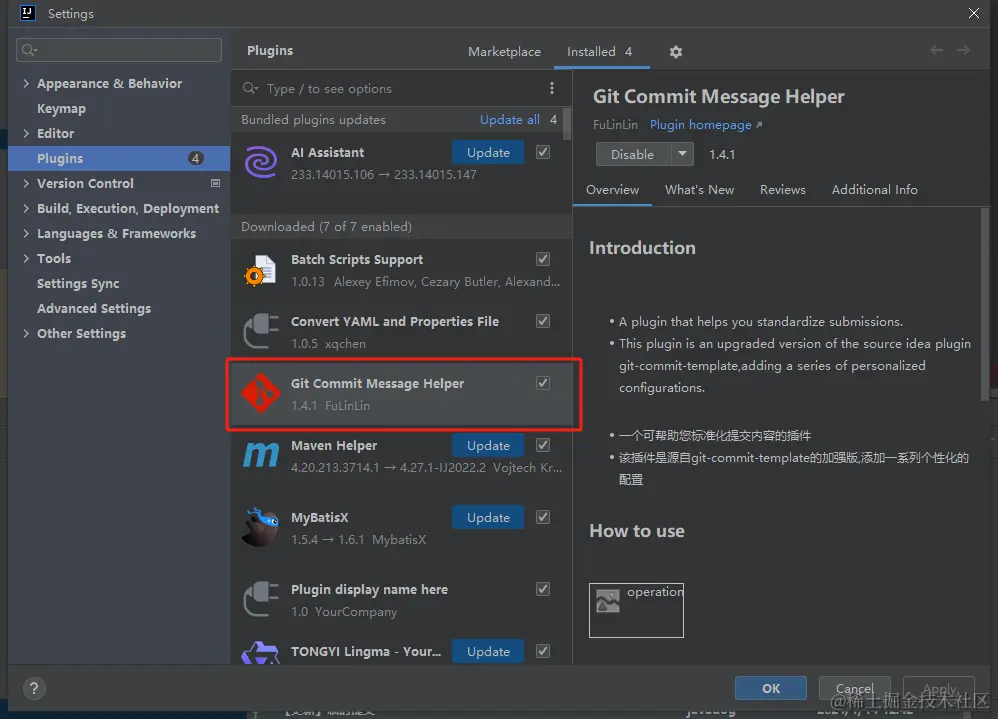Click the Convert YAML plugin icon

coord(261,332)
